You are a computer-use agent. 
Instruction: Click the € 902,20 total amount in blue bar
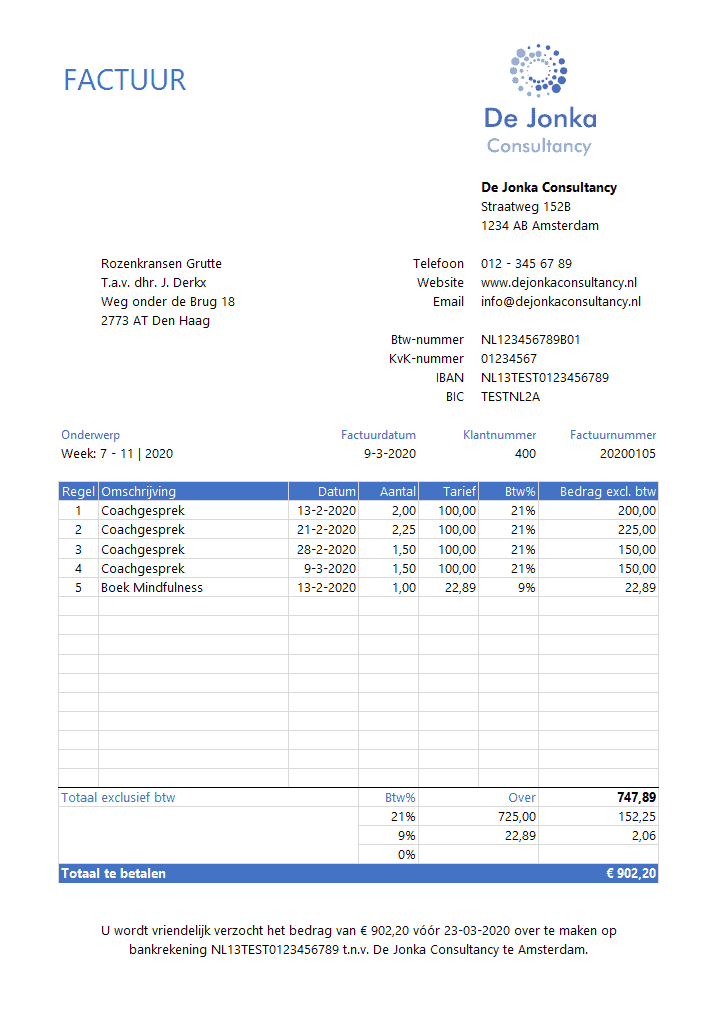[x=631, y=874]
